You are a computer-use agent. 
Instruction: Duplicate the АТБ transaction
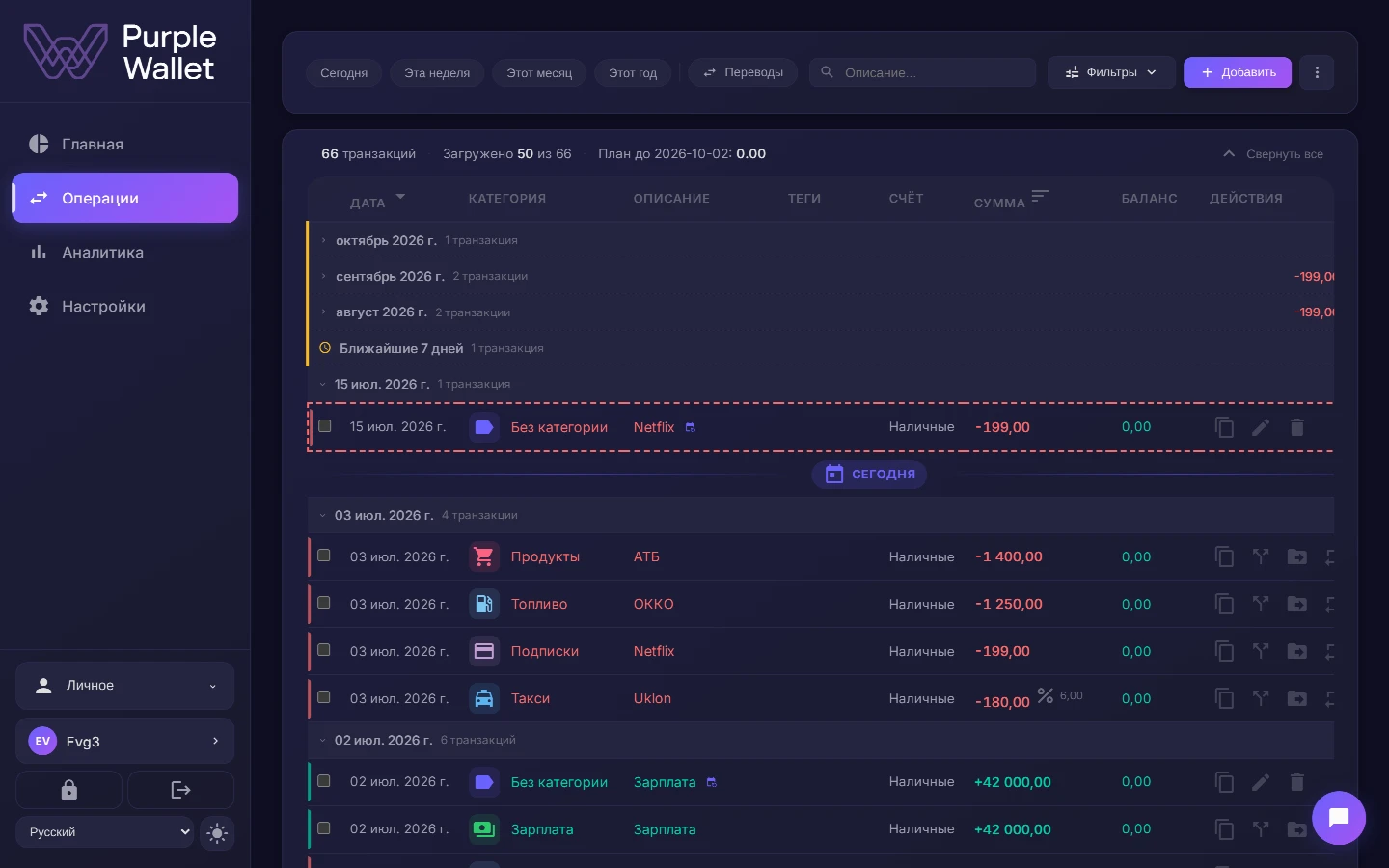coord(1224,556)
